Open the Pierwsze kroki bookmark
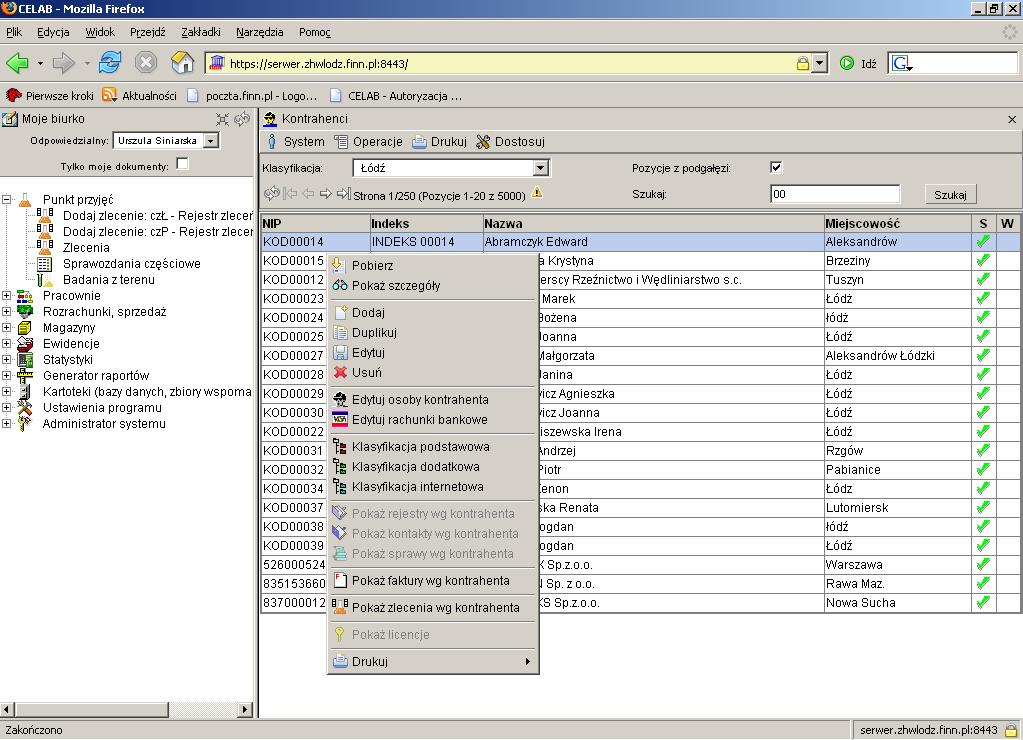 (x=50, y=96)
